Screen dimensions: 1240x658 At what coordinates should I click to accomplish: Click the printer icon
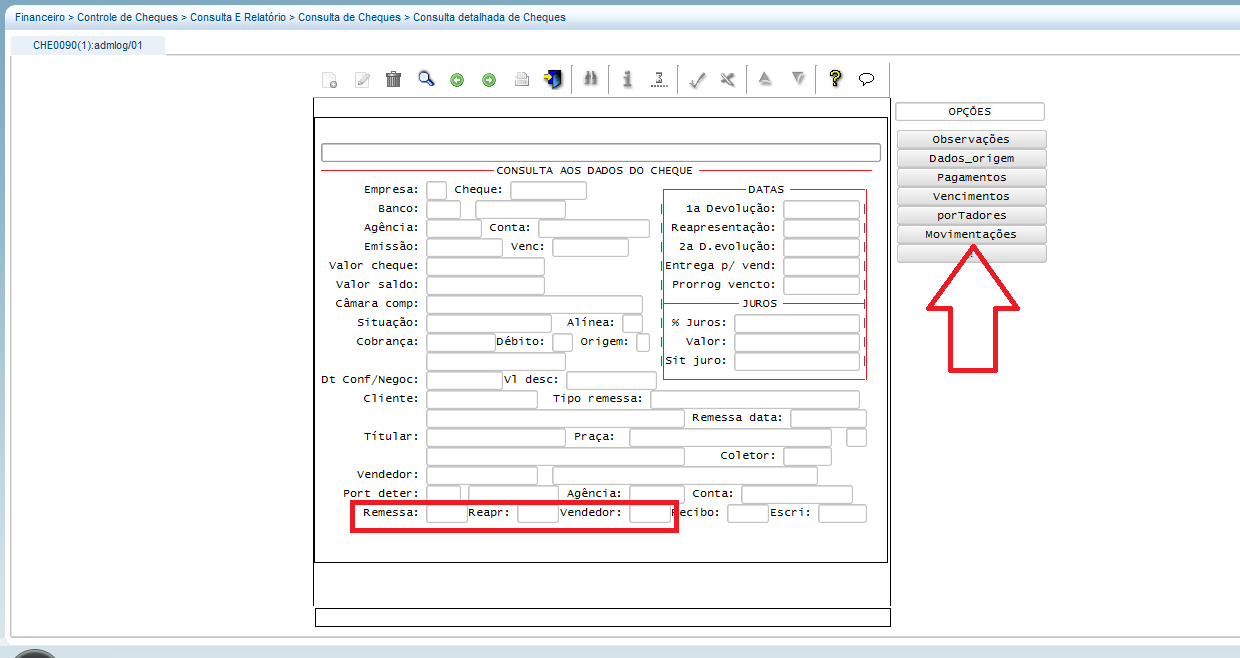(x=521, y=80)
